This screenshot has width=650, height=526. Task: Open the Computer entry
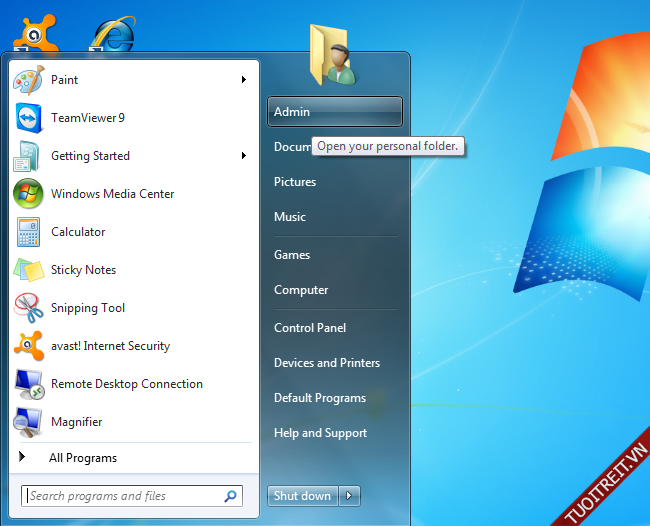pyautogui.click(x=301, y=290)
